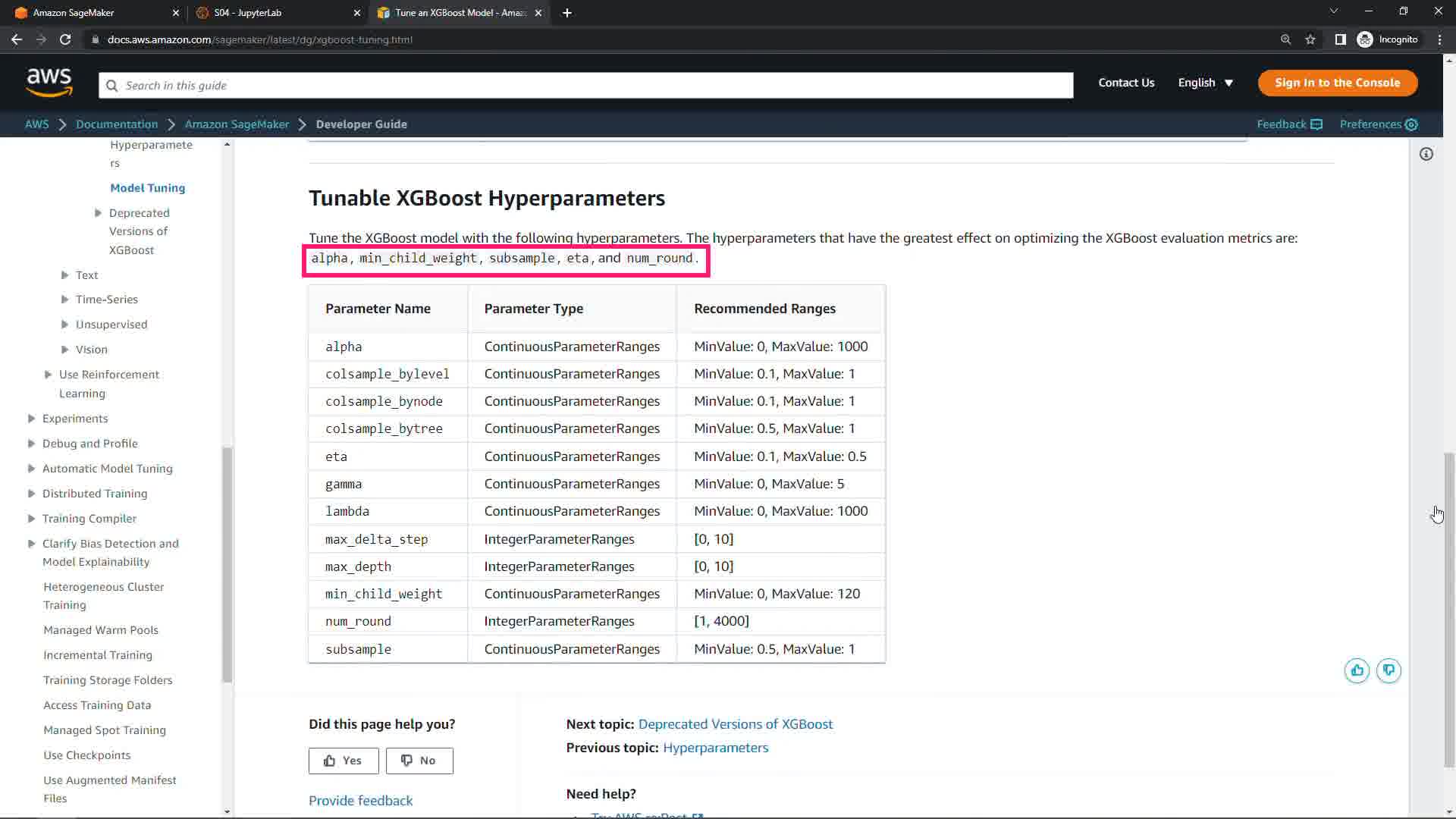Click Yes to the page helpfulness question
The image size is (1456, 819).
344,761
